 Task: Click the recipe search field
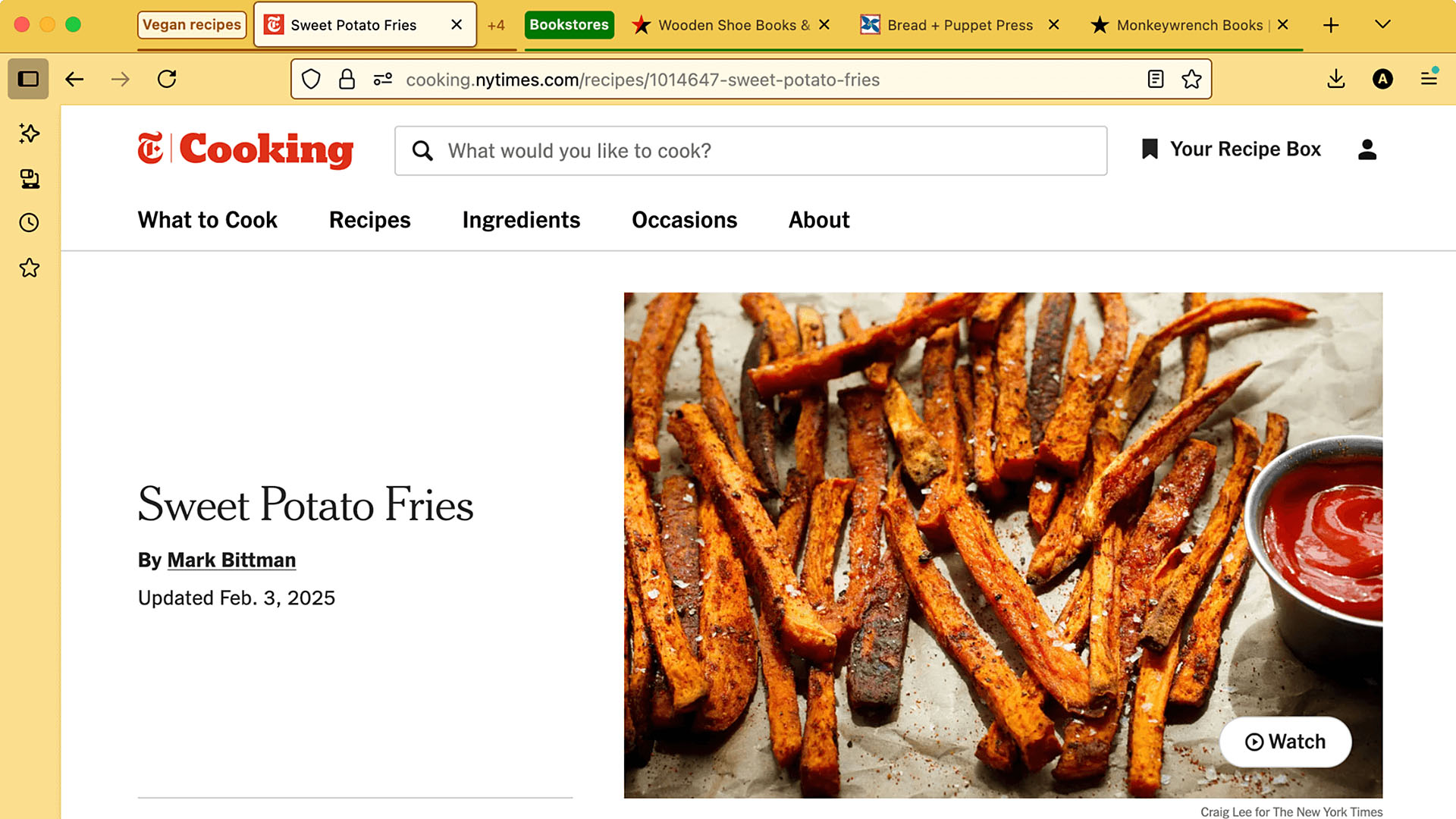coord(751,151)
